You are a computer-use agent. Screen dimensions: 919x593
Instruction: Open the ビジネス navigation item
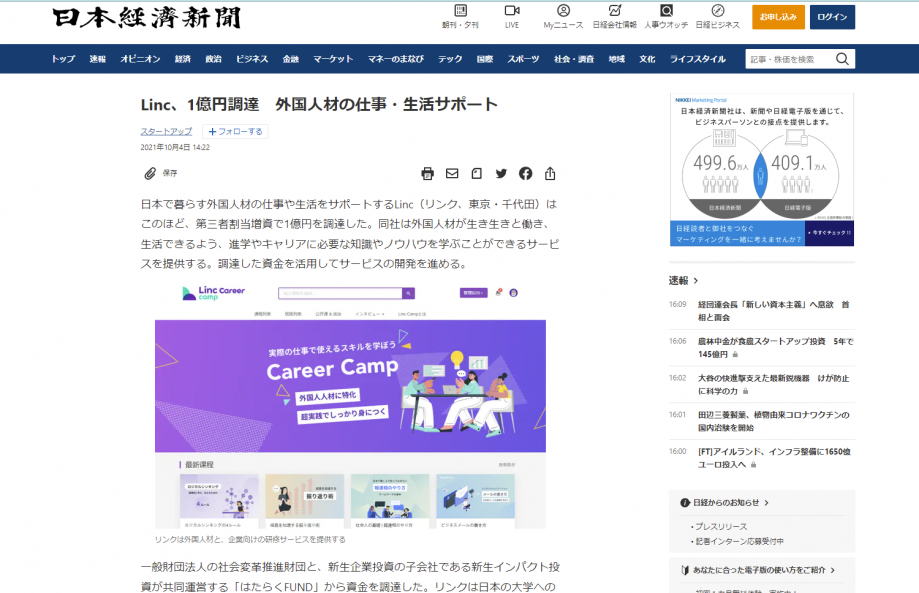click(x=252, y=59)
